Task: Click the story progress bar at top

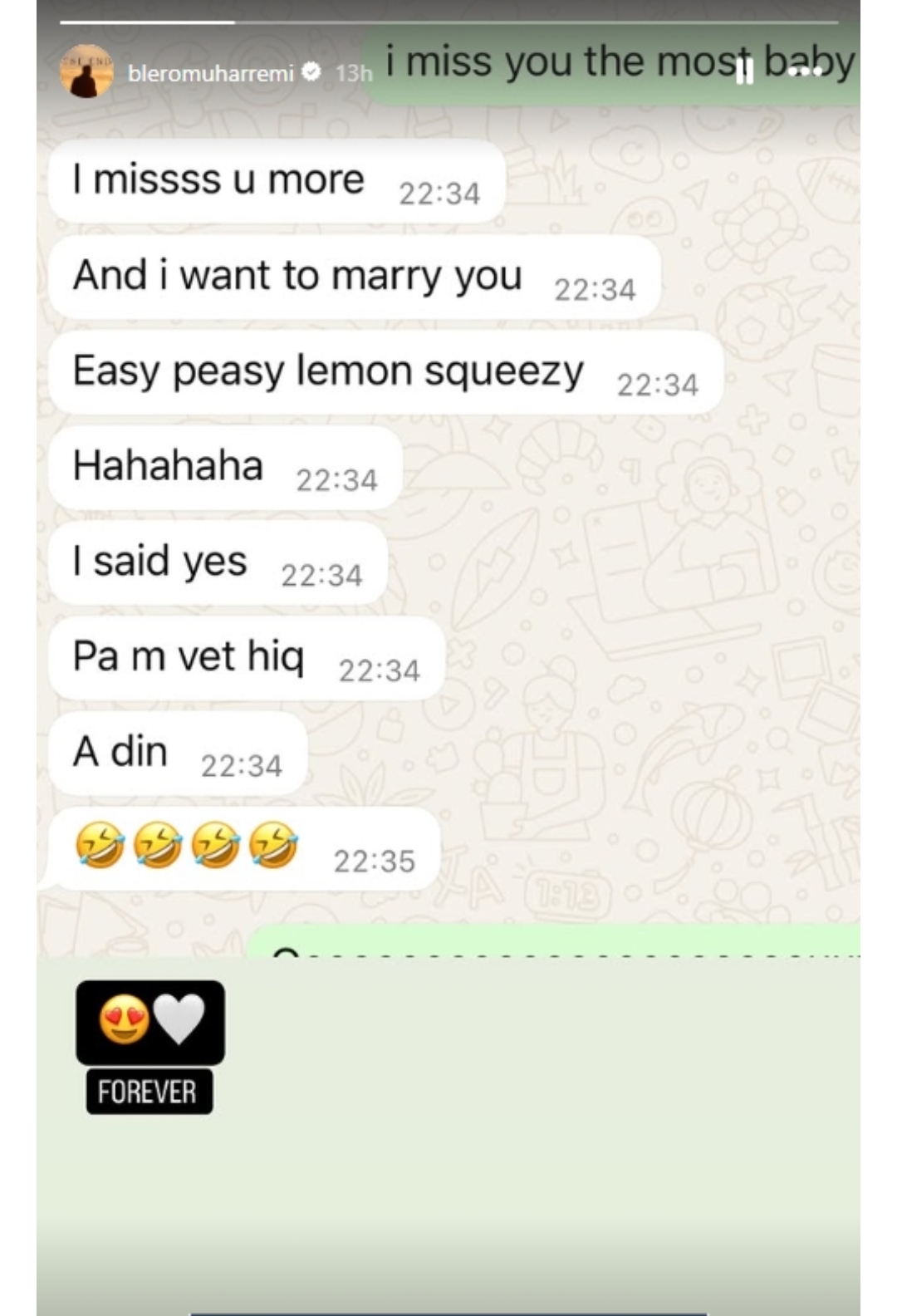Action: 448,22
